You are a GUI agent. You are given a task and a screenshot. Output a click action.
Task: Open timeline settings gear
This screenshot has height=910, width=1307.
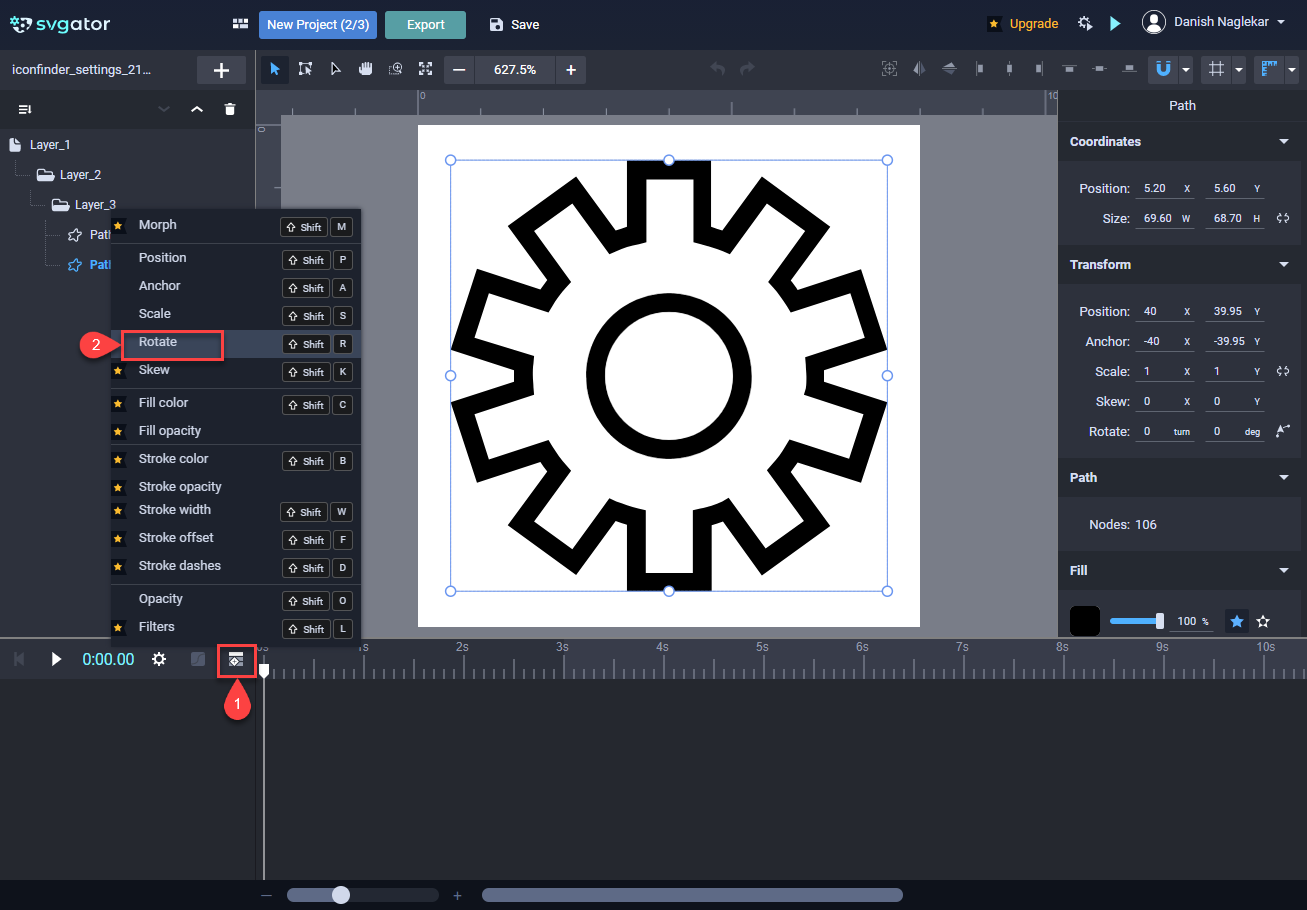click(x=158, y=659)
